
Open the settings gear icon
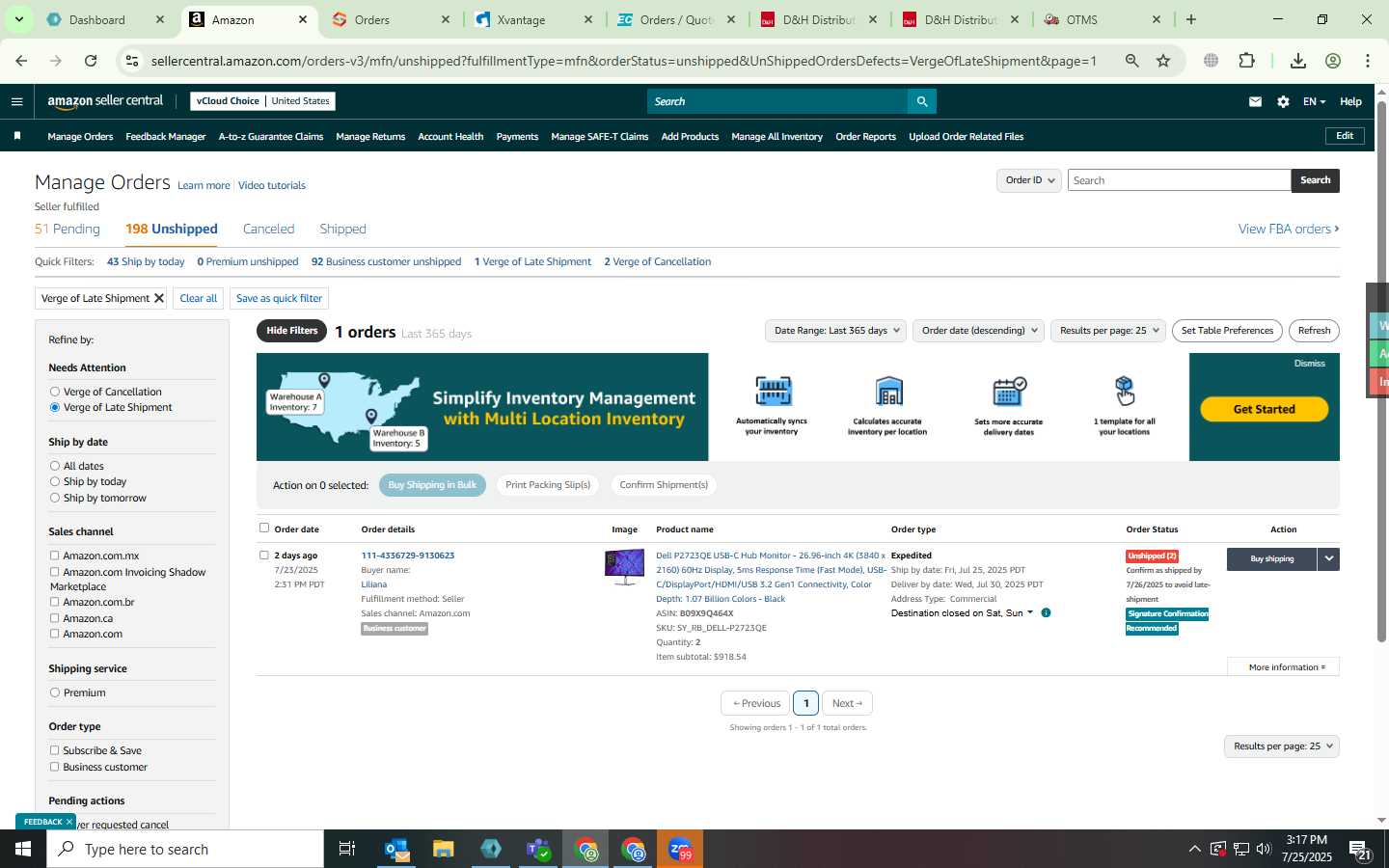(1283, 101)
